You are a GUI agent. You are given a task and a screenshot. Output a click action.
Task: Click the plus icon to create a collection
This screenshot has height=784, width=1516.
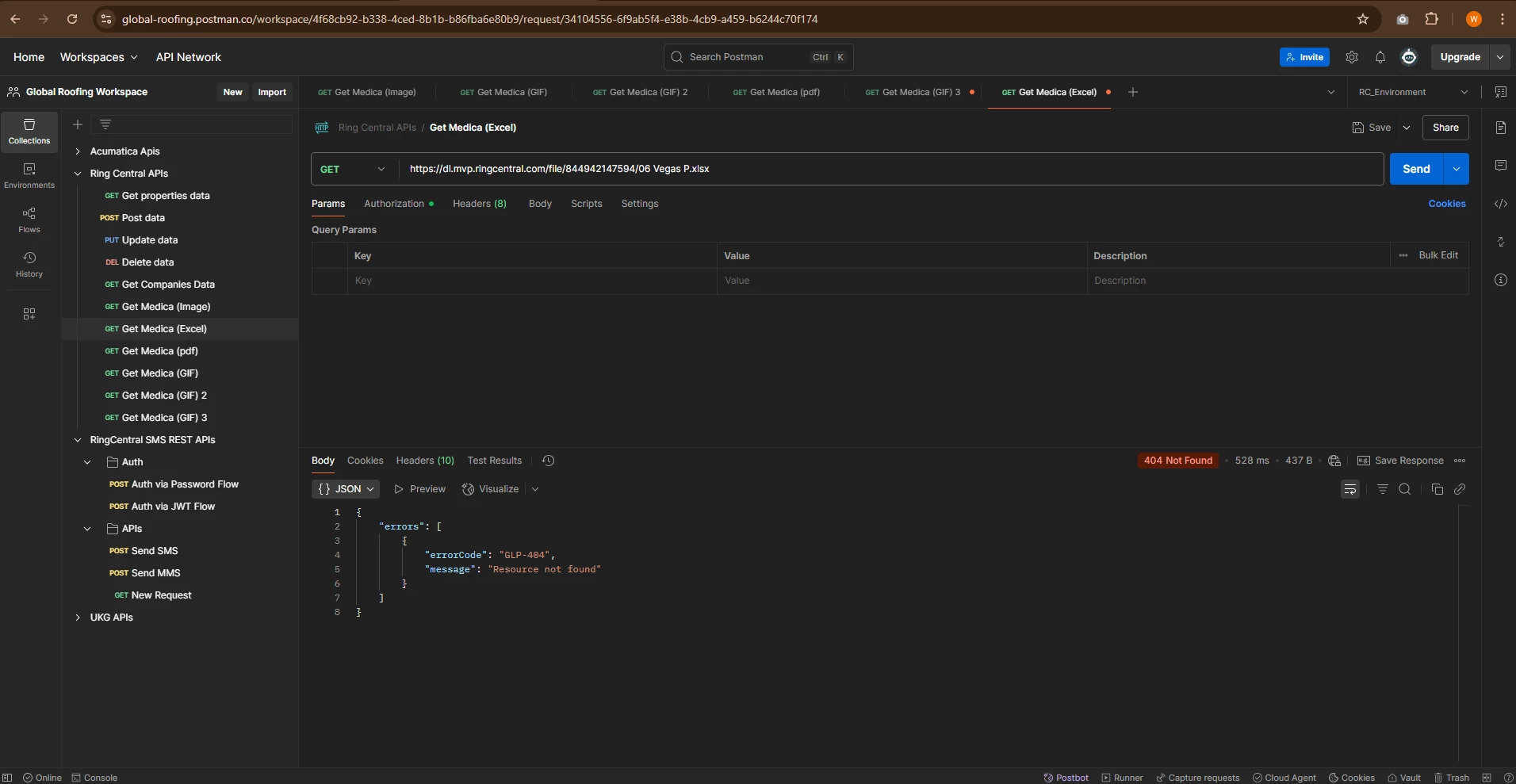pos(78,124)
